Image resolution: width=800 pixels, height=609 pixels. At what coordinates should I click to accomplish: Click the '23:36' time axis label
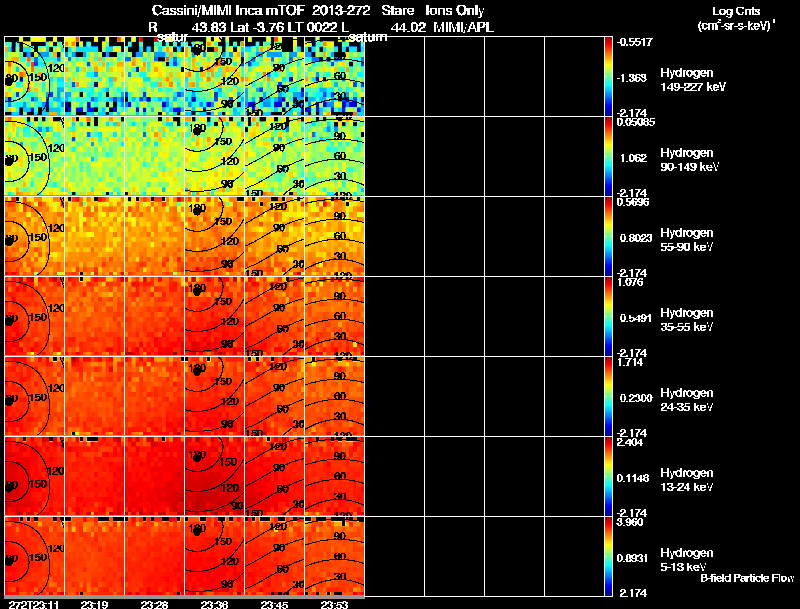214,604
